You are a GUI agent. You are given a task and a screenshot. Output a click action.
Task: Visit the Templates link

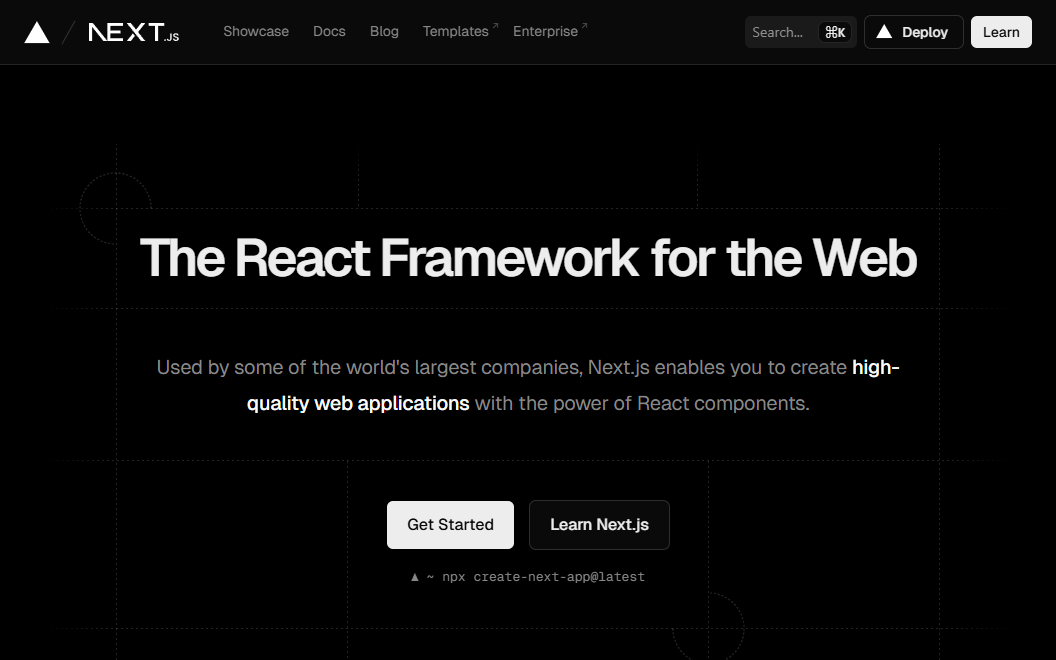tap(455, 32)
